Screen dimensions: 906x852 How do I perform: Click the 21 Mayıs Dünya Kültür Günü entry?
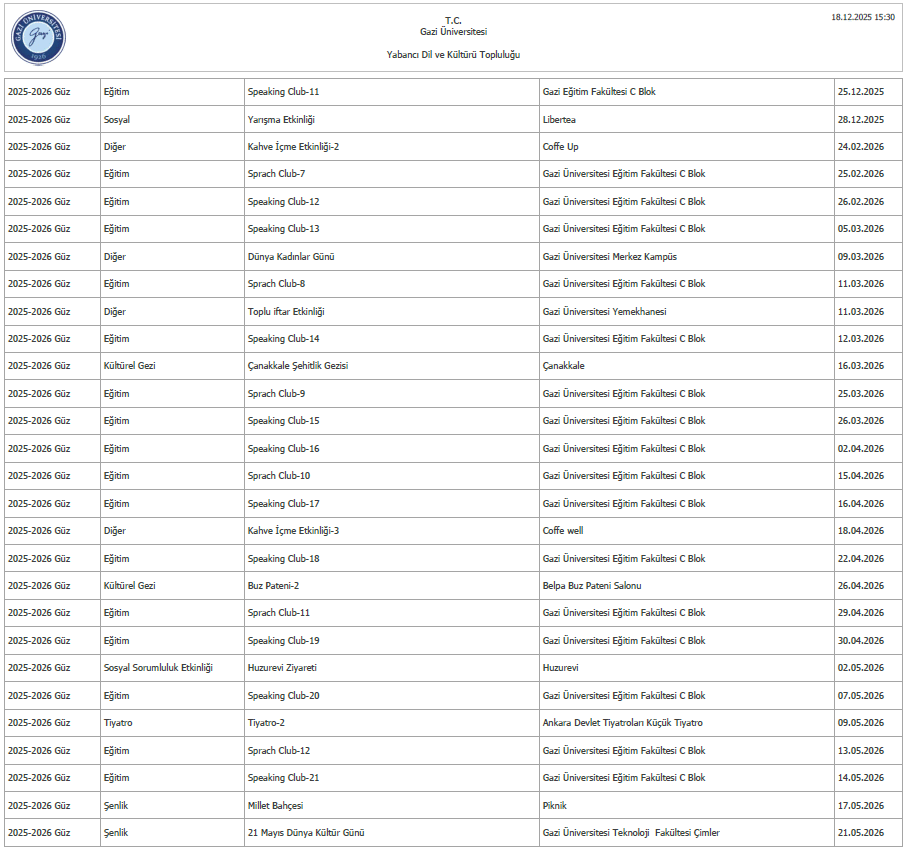pyautogui.click(x=305, y=833)
